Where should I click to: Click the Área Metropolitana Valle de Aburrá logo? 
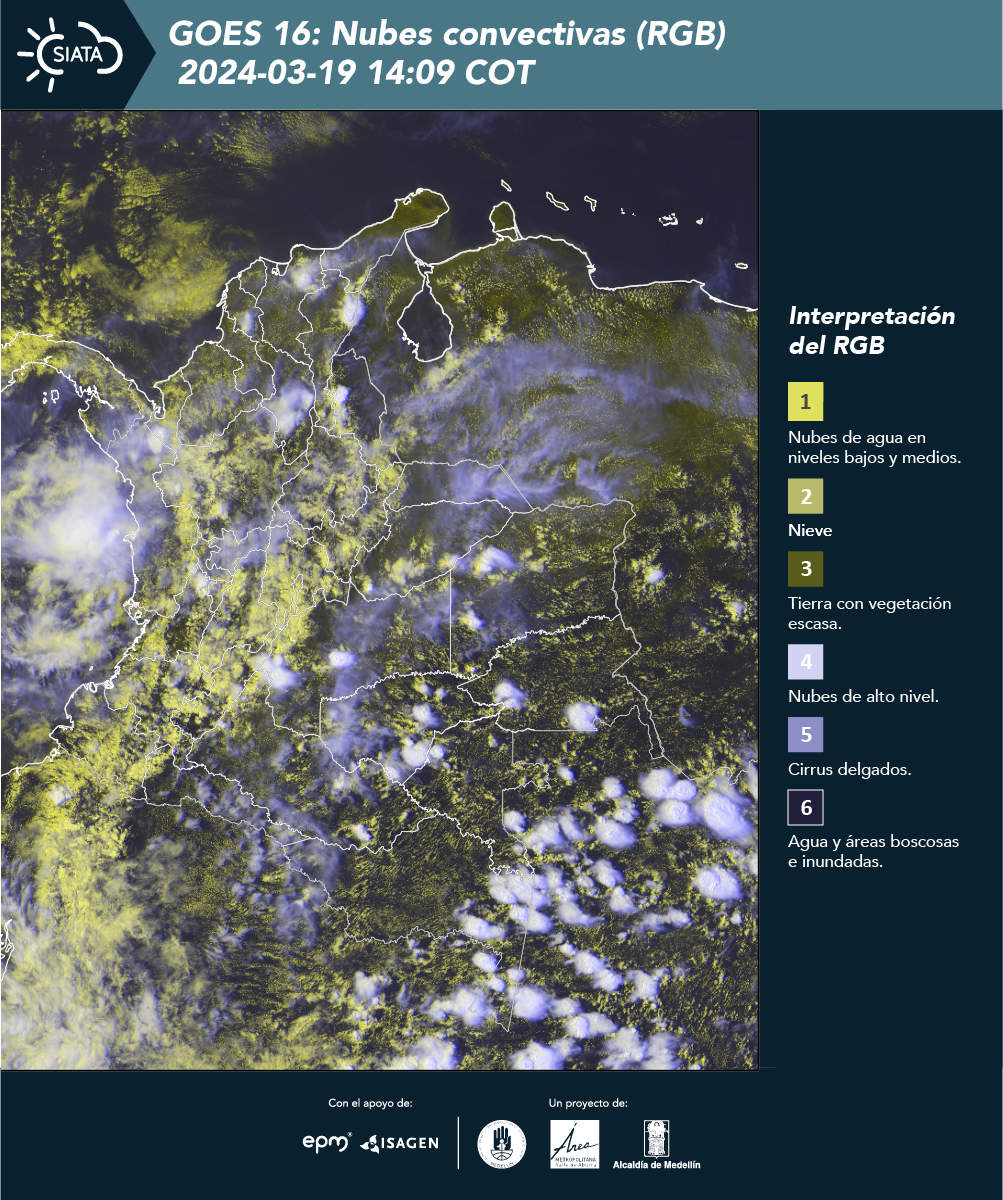click(576, 1144)
